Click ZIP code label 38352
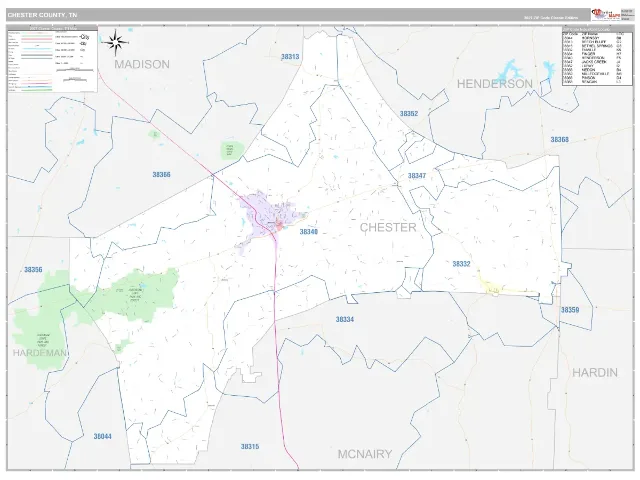 click(409, 113)
